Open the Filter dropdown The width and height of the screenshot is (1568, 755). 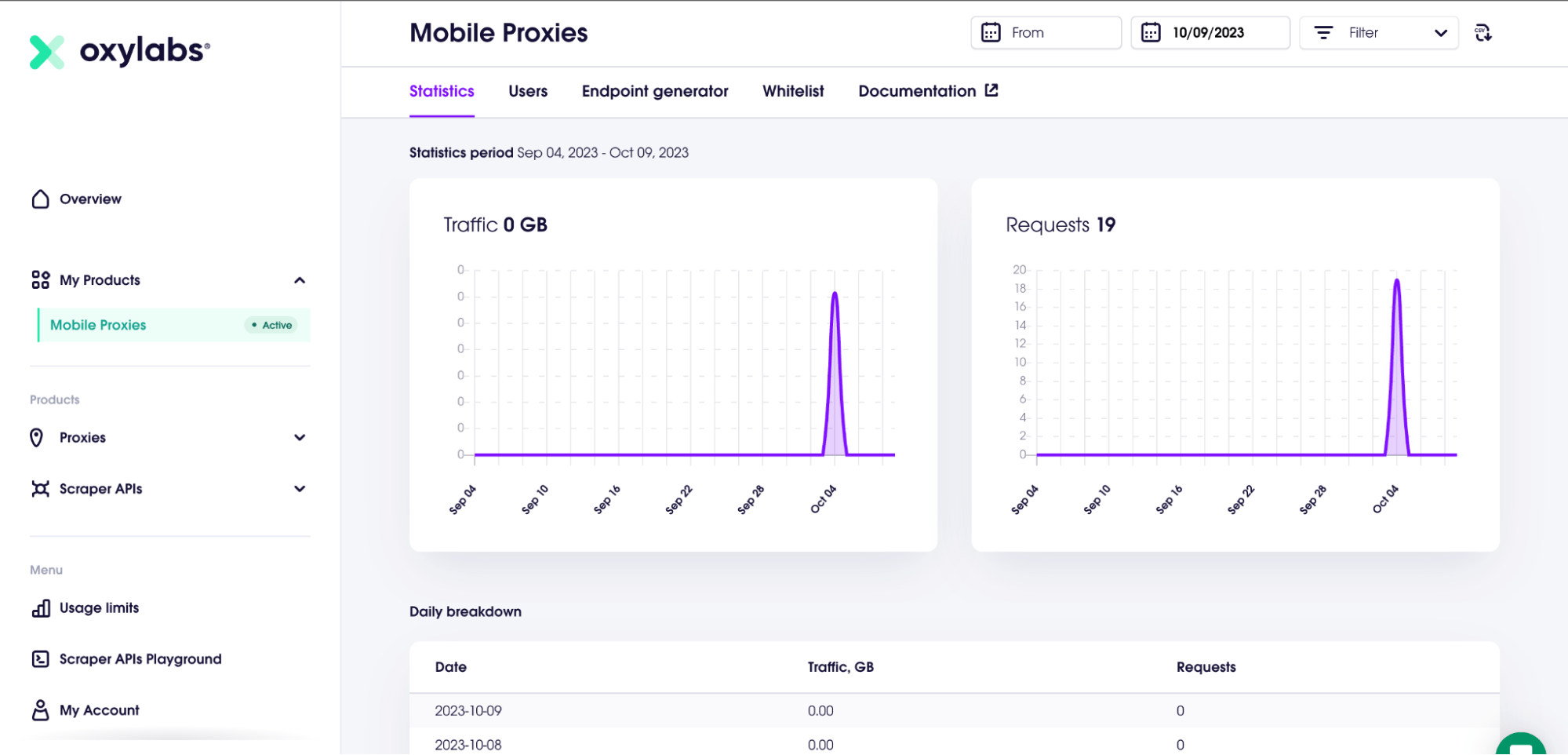coord(1378,33)
